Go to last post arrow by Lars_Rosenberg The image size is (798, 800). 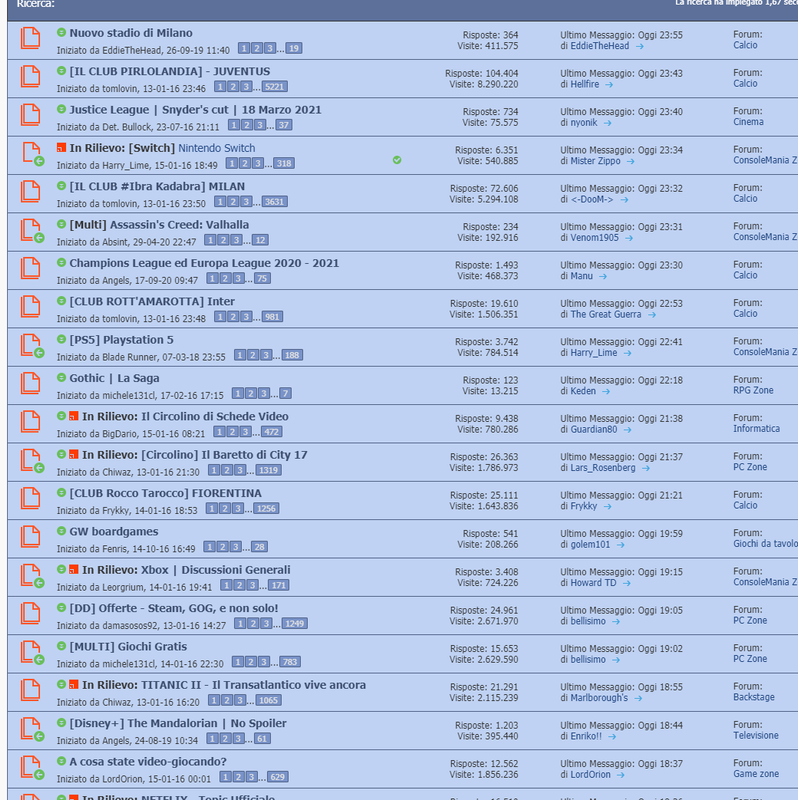(x=645, y=468)
